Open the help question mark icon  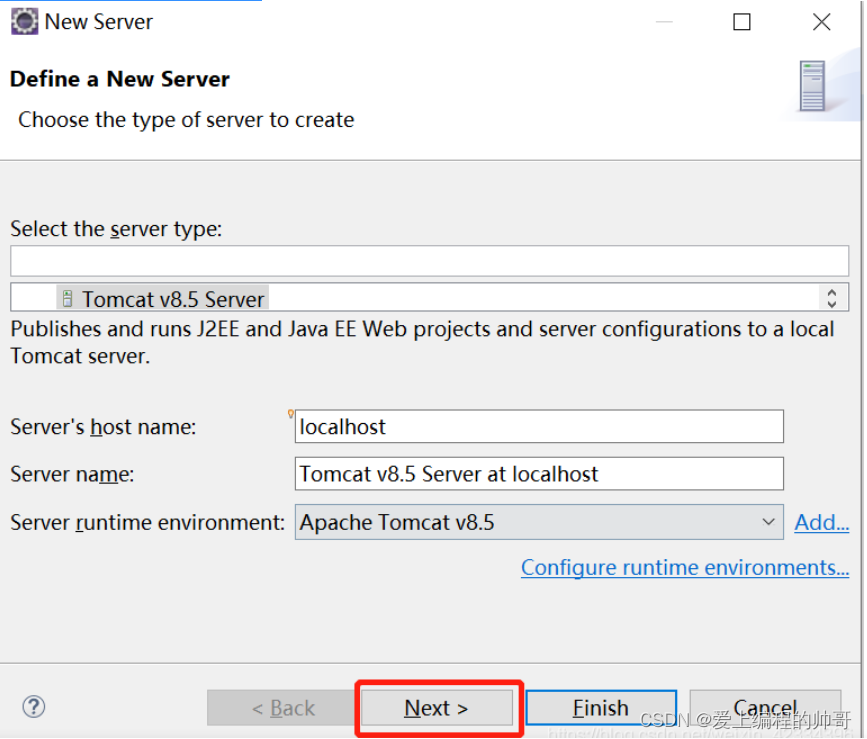coord(34,707)
